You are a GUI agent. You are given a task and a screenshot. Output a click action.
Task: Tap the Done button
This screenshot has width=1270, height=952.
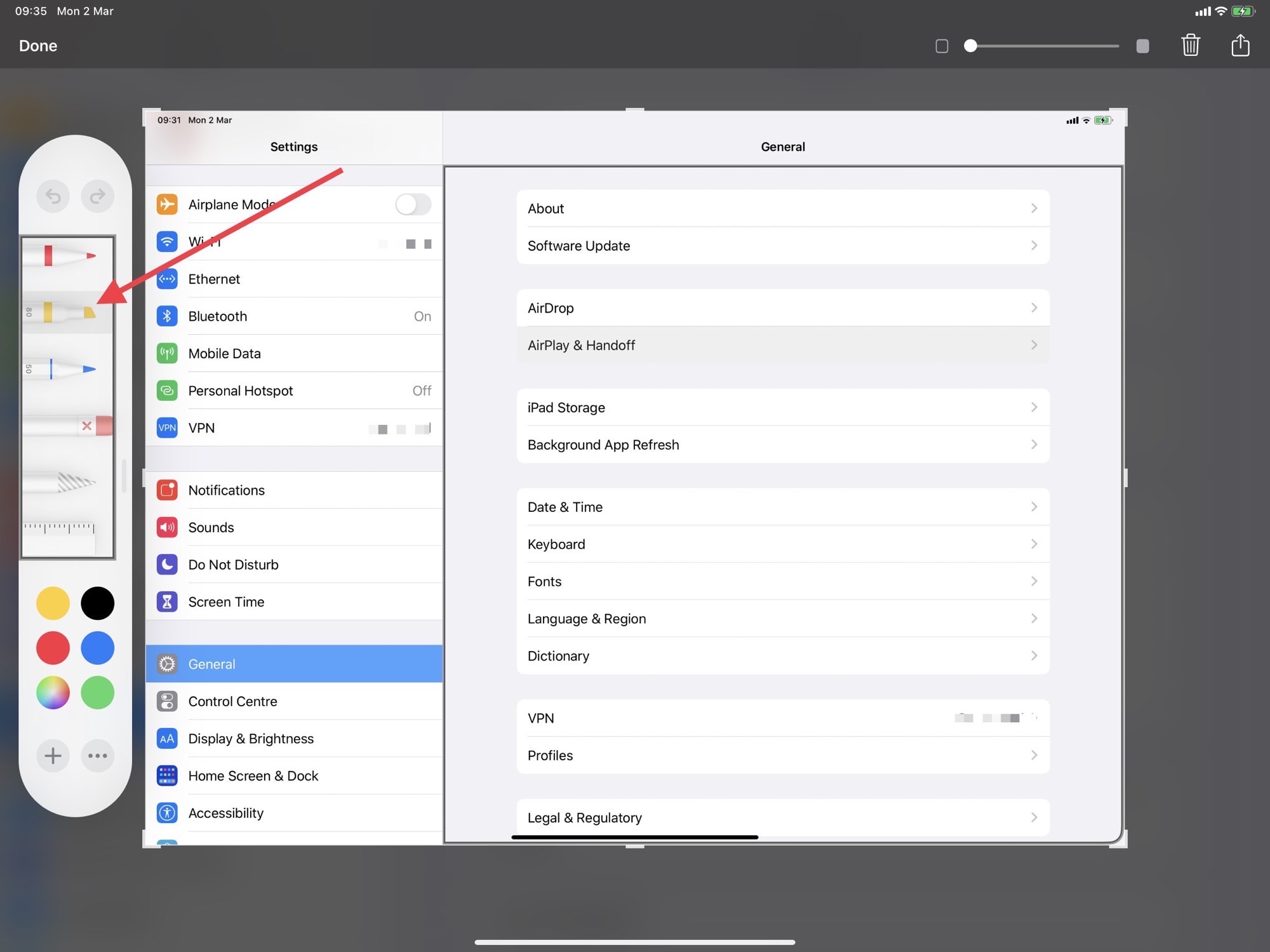tap(38, 46)
